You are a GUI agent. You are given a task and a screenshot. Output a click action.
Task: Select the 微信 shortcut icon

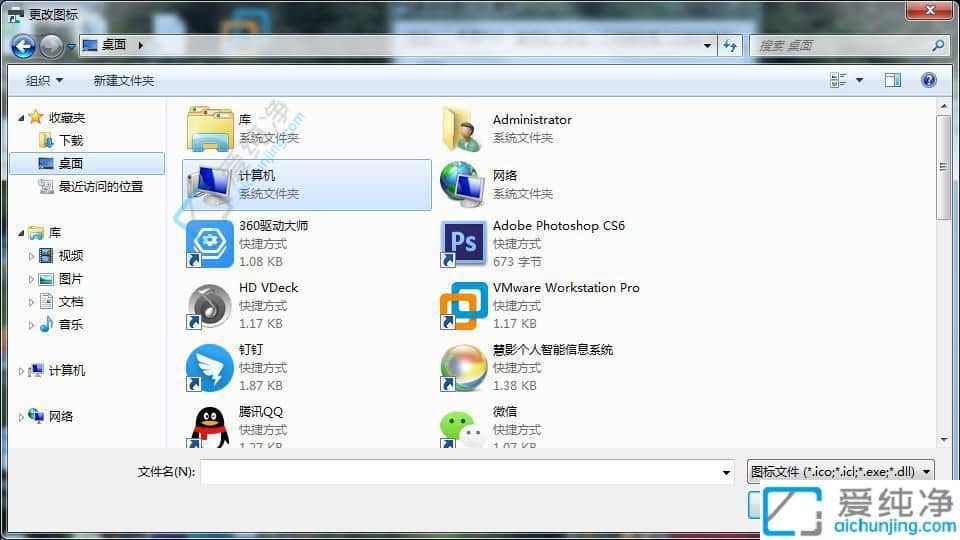[x=463, y=428]
